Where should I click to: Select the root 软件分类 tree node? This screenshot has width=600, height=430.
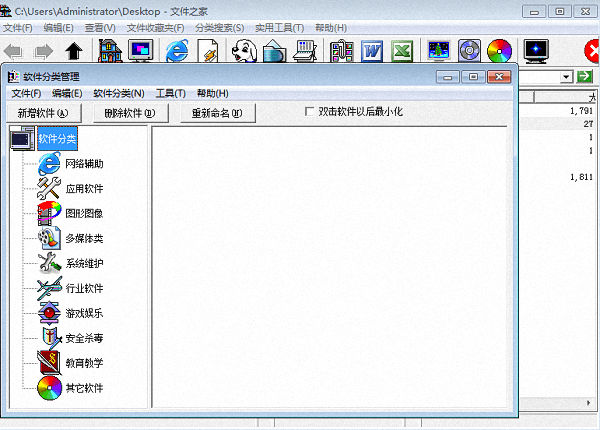coord(57,139)
